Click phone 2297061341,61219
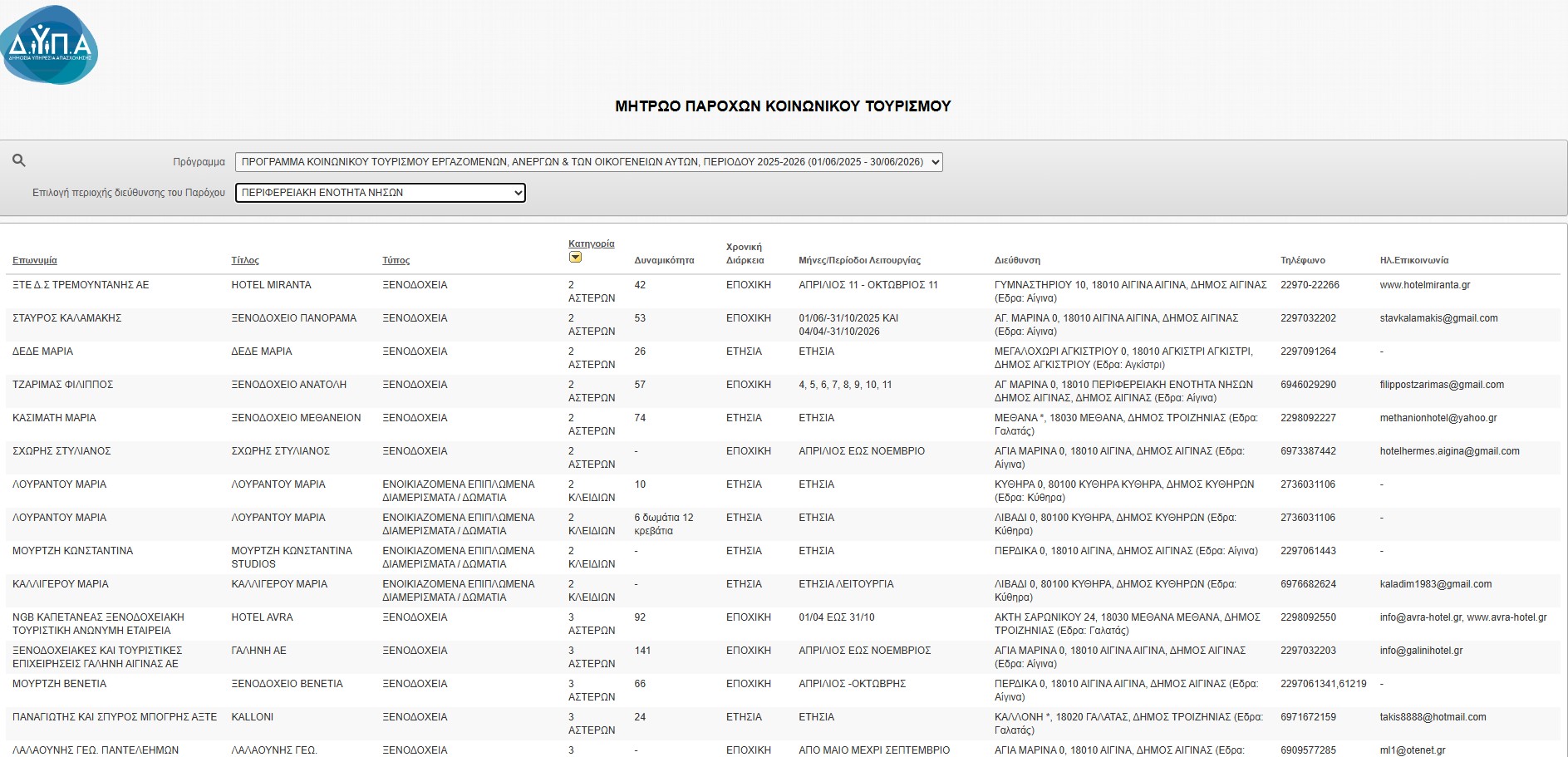 click(1323, 684)
